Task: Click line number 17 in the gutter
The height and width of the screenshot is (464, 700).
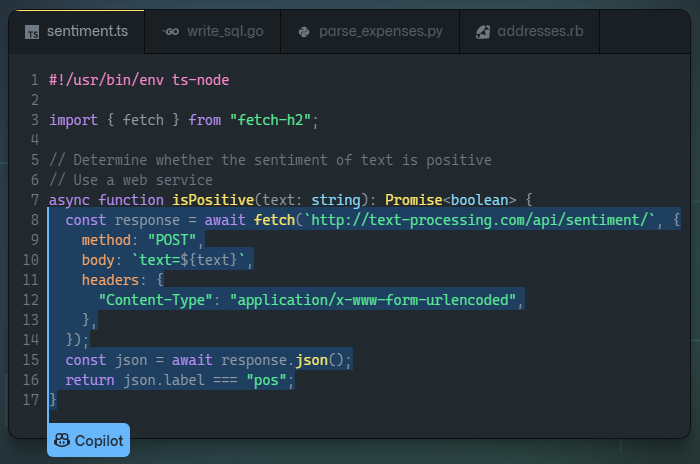Action: pyautogui.click(x=34, y=399)
